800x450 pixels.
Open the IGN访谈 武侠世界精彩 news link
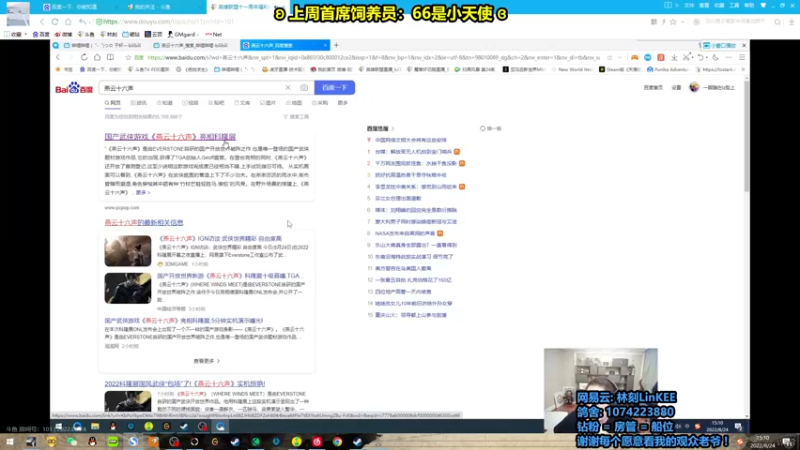point(220,238)
